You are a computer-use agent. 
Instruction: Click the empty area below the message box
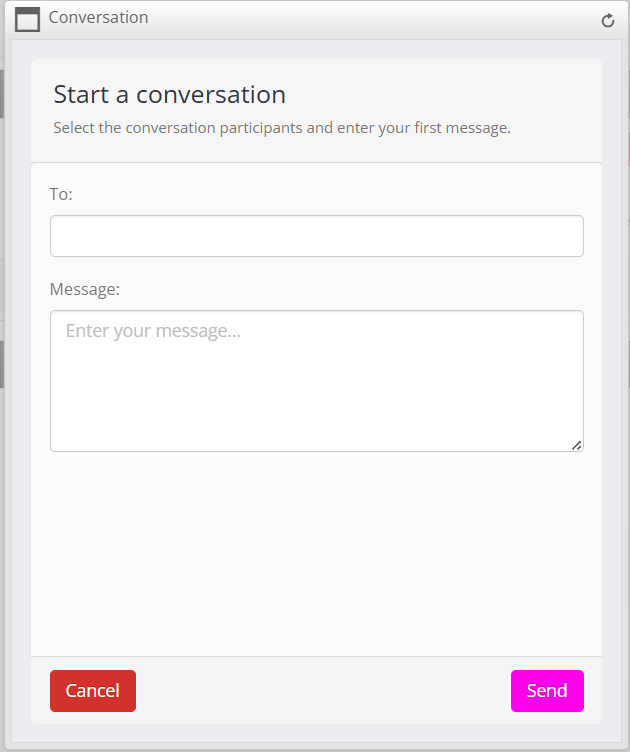(x=316, y=550)
